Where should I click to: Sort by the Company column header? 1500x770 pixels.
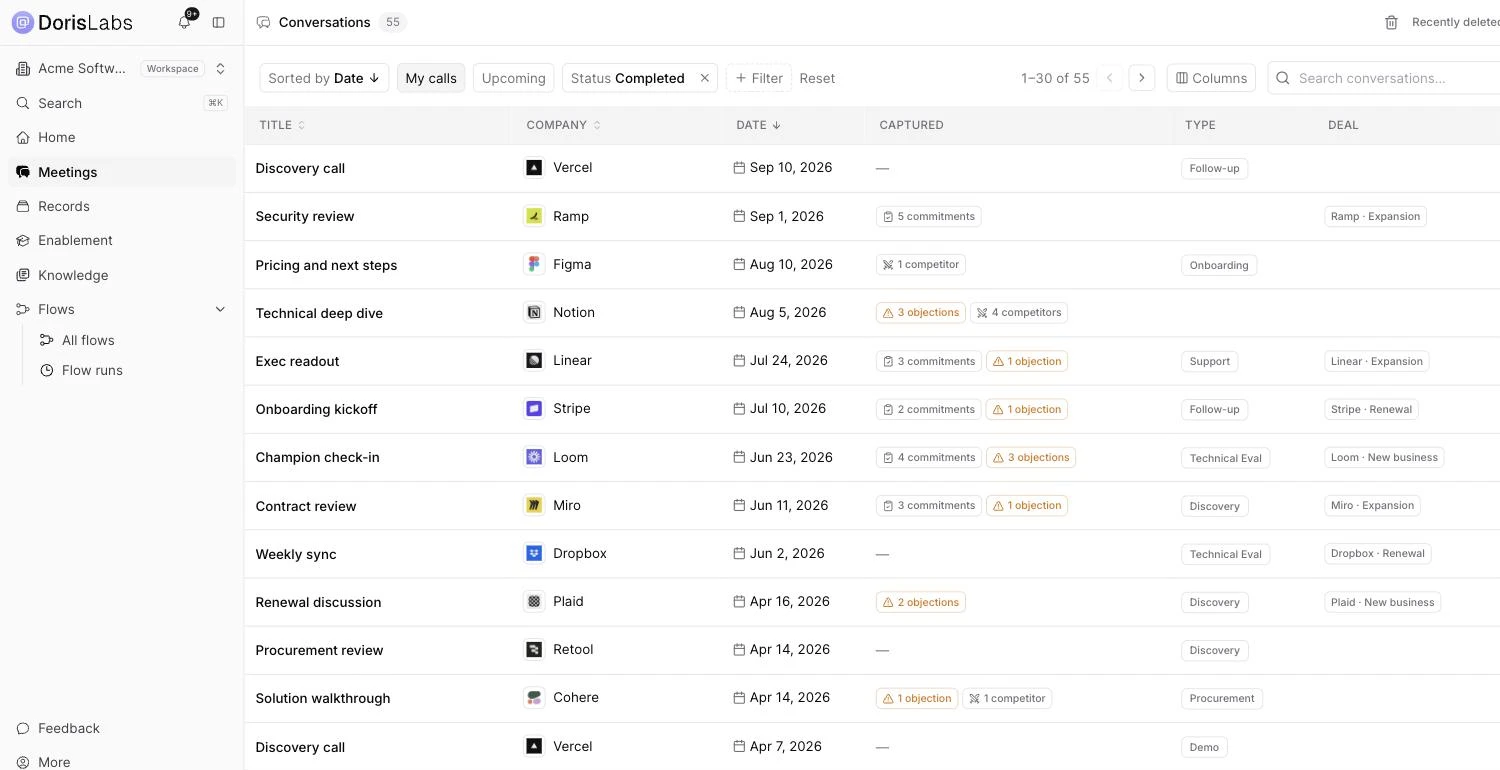point(564,125)
